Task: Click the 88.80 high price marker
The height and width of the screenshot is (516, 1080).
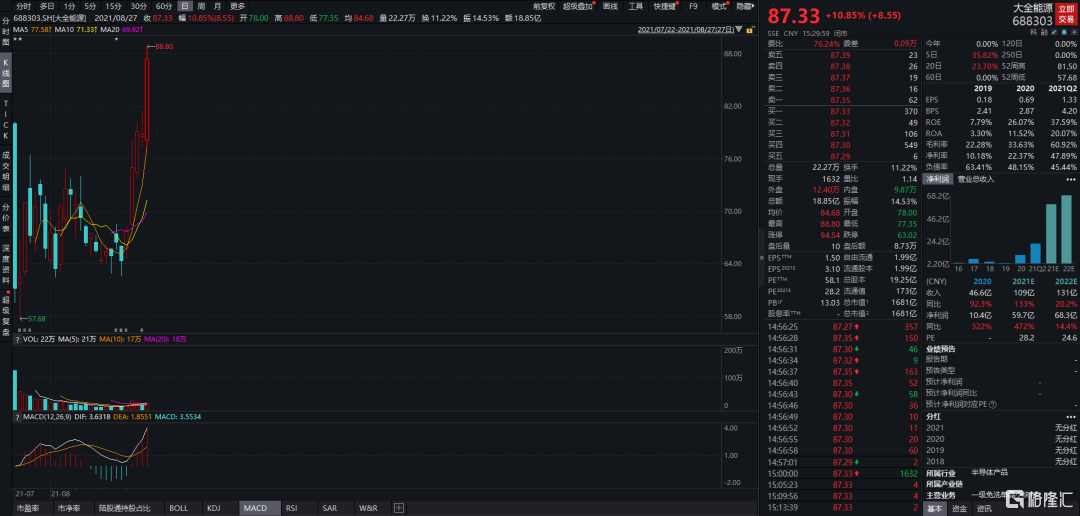Action: [x=164, y=46]
